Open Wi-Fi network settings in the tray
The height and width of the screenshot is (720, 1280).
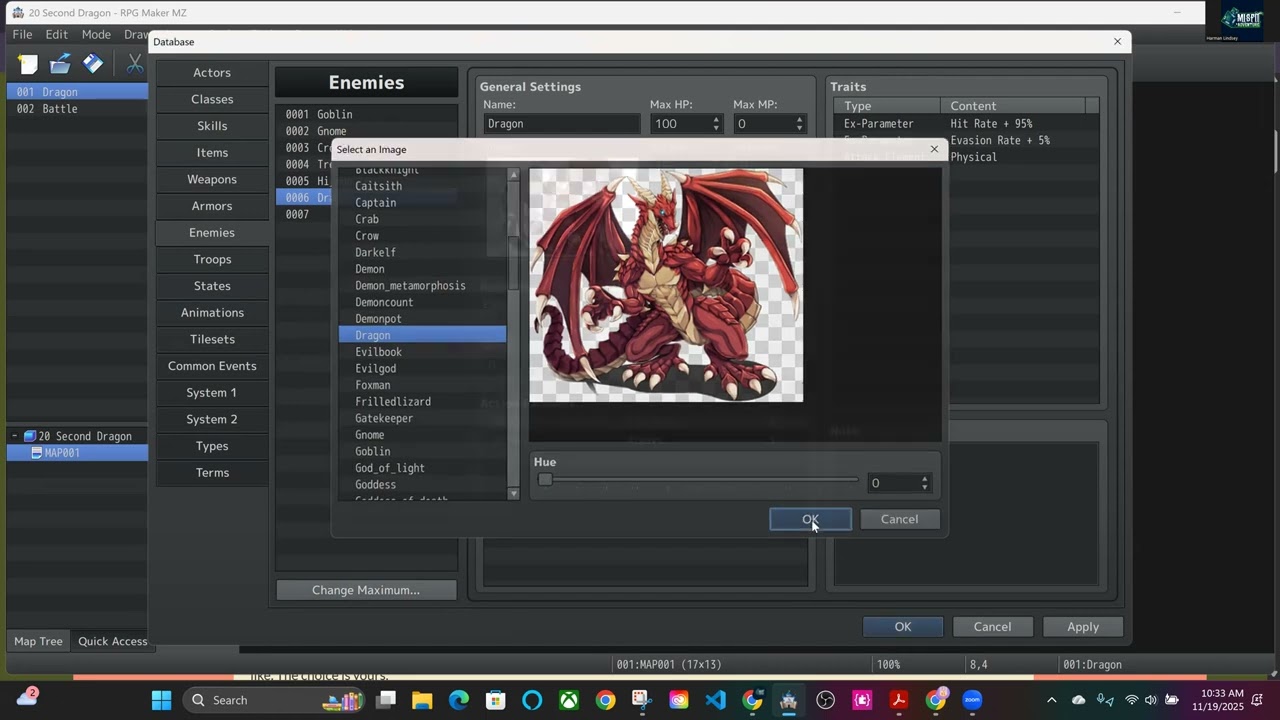1132,700
